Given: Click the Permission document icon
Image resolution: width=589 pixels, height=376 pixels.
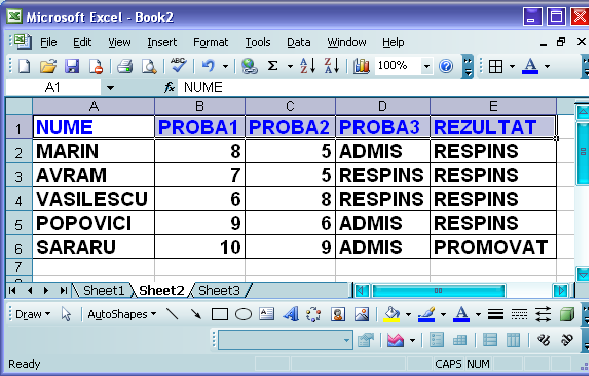Looking at the screenshot, I should click(96, 66).
